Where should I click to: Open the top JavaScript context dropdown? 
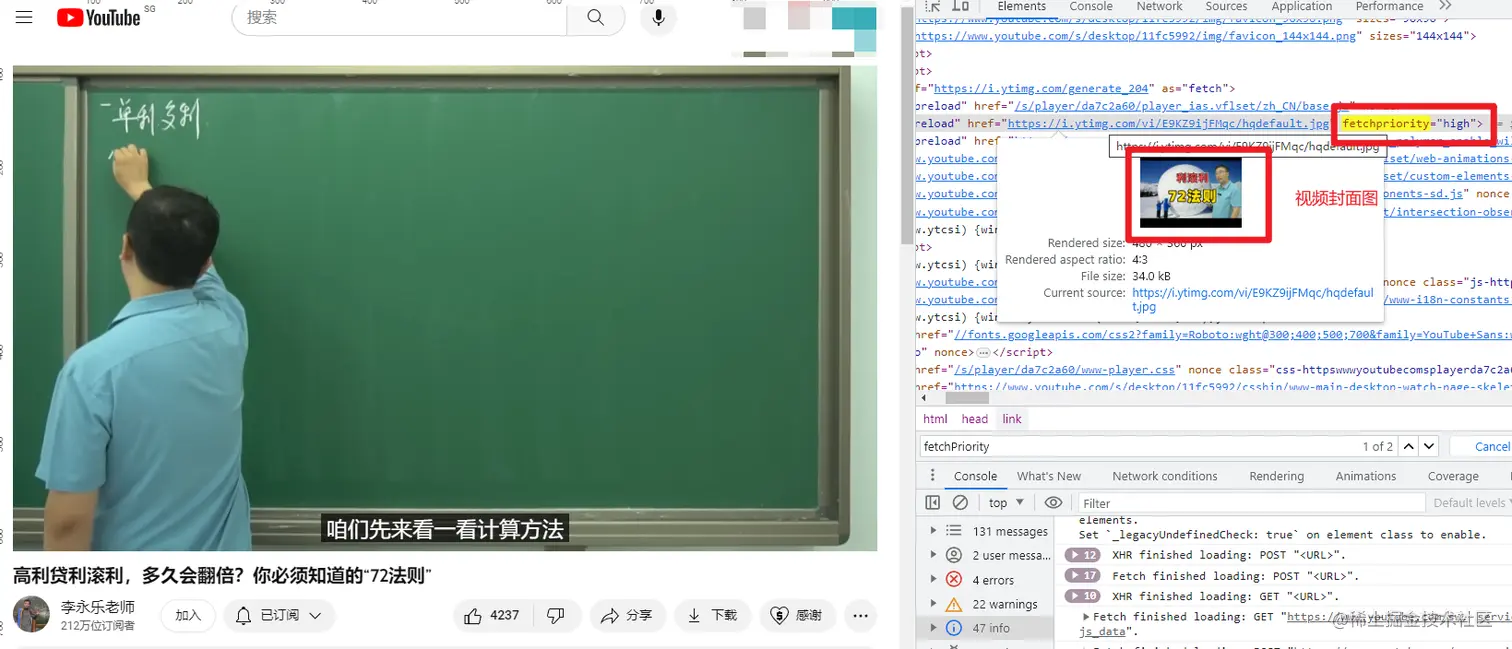click(1006, 503)
